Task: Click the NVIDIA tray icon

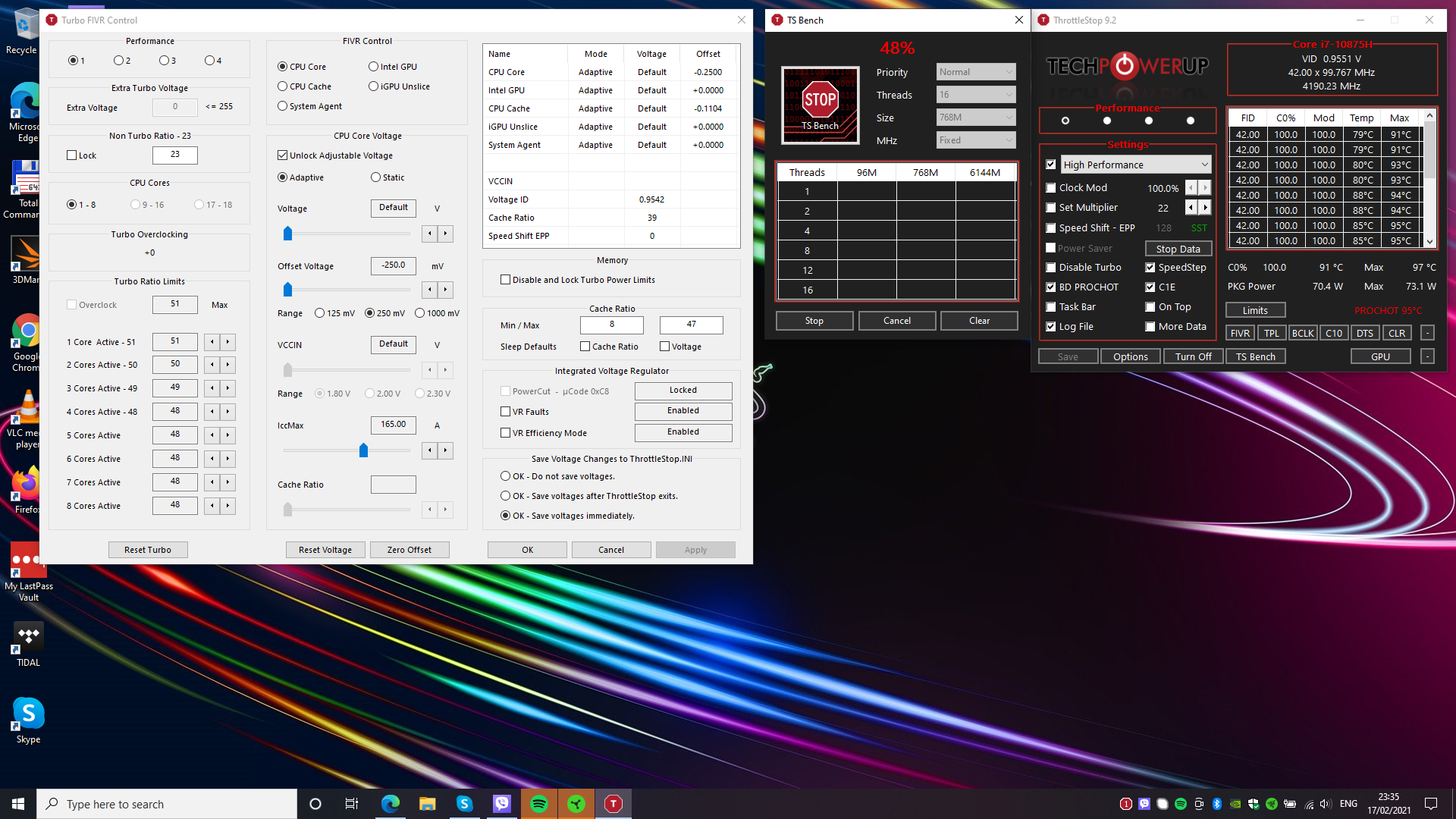Action: coord(1235,804)
